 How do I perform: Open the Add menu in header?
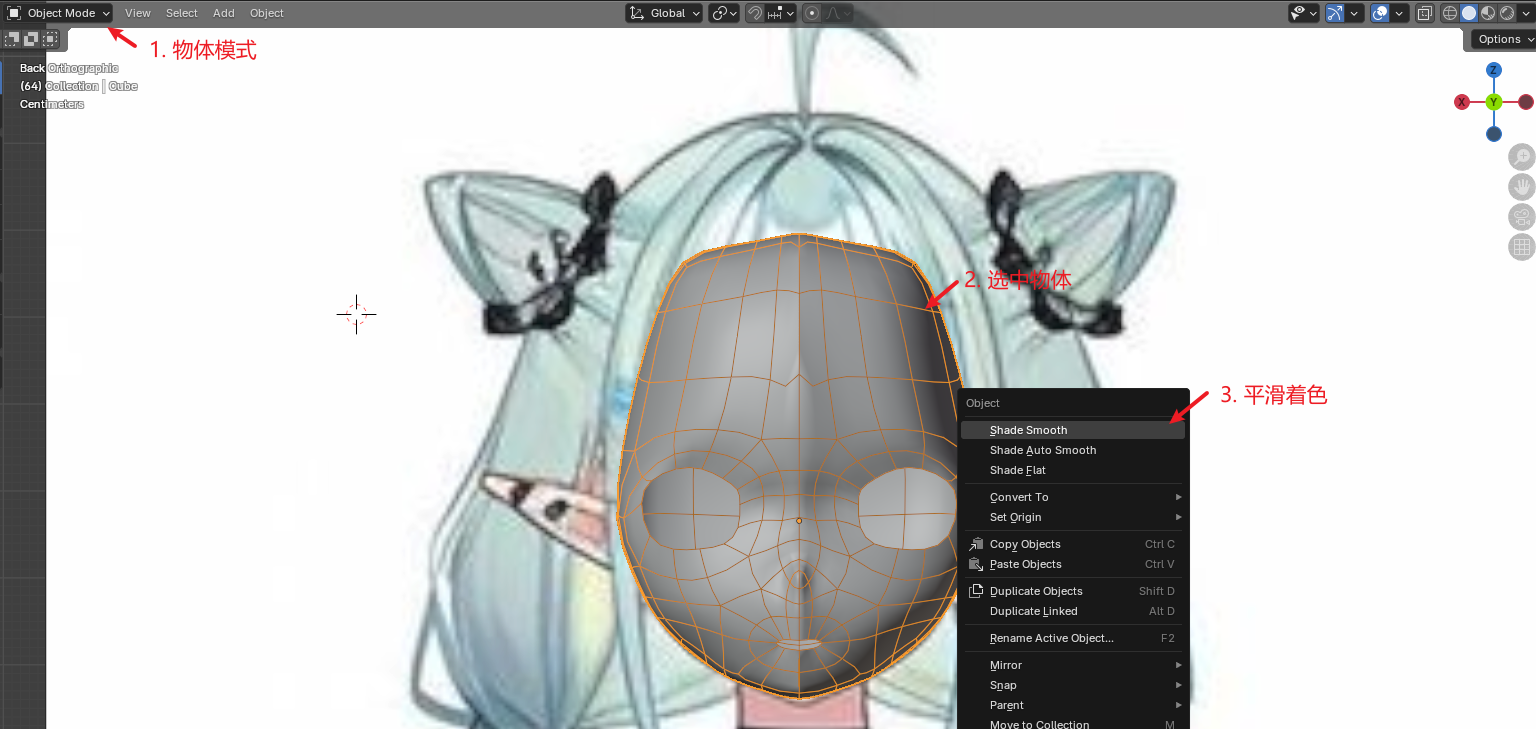pos(224,13)
